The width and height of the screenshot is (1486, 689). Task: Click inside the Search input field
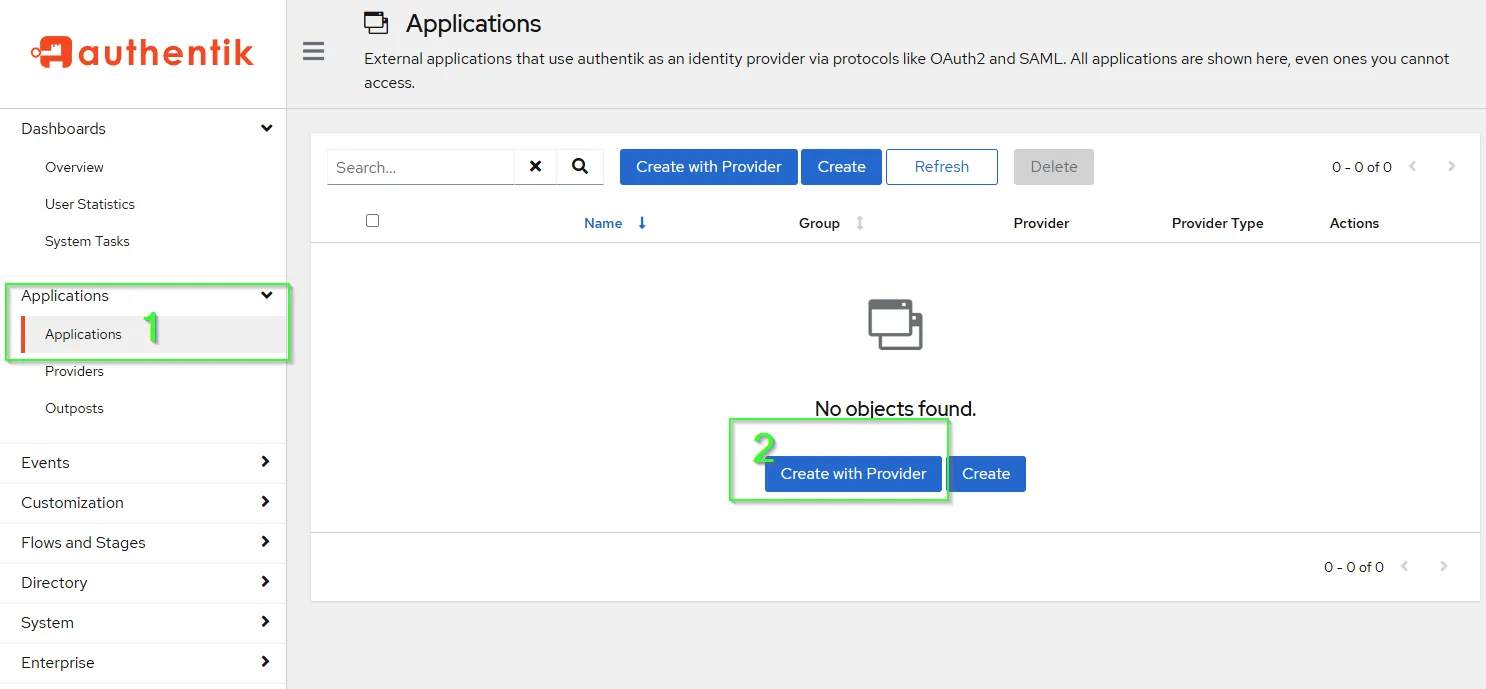(x=420, y=166)
